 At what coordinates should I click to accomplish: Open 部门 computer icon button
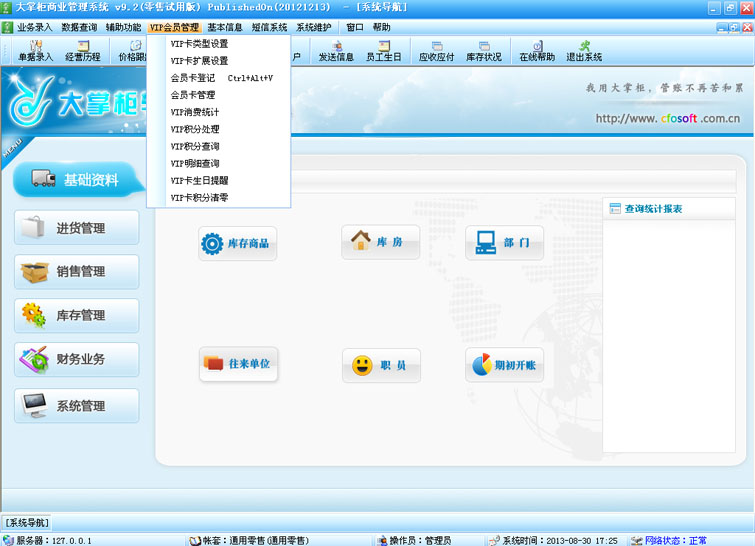pos(504,243)
